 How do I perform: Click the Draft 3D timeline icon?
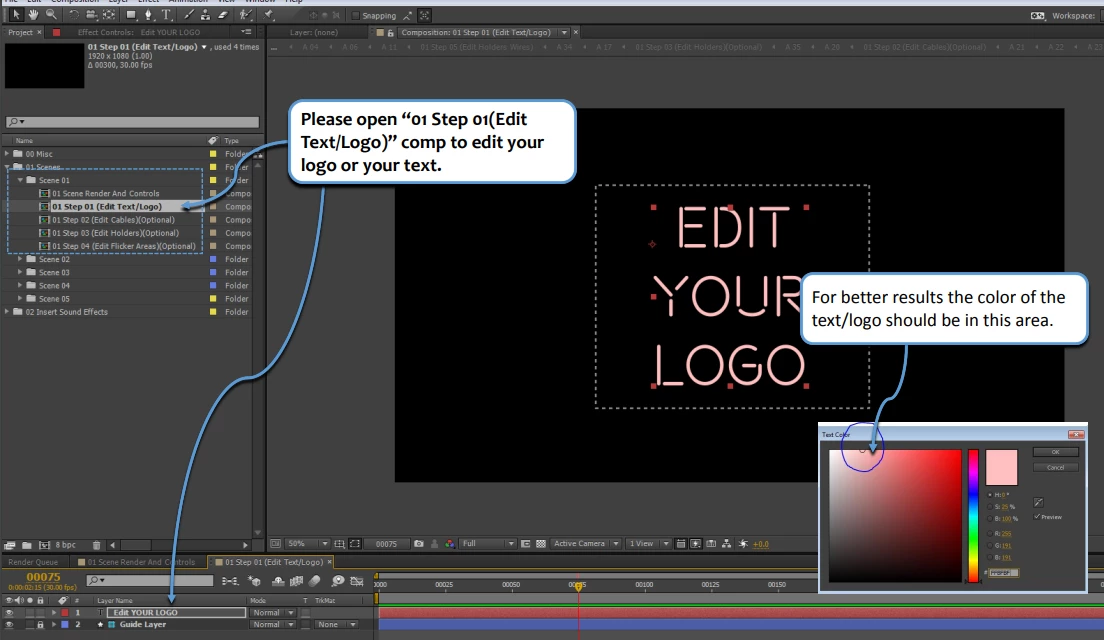coord(255,581)
